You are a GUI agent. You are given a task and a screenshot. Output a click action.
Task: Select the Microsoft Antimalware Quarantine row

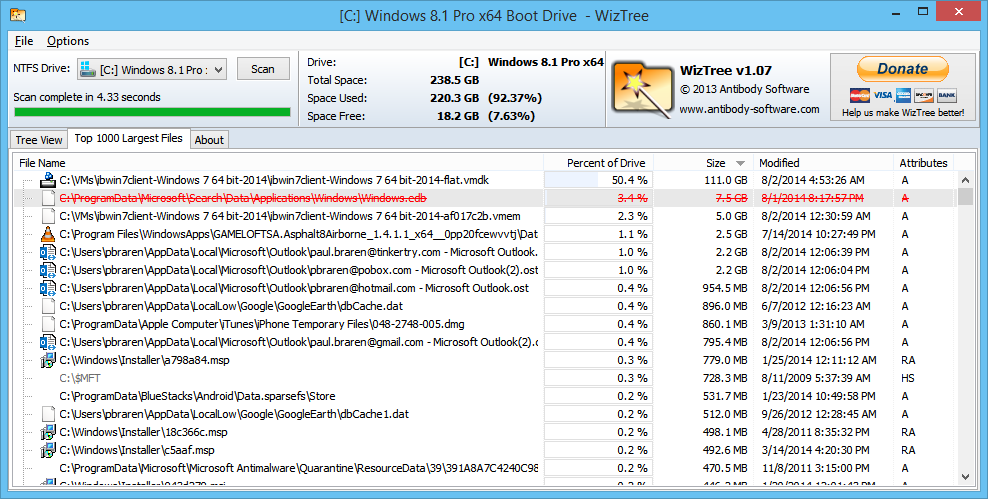coord(299,468)
